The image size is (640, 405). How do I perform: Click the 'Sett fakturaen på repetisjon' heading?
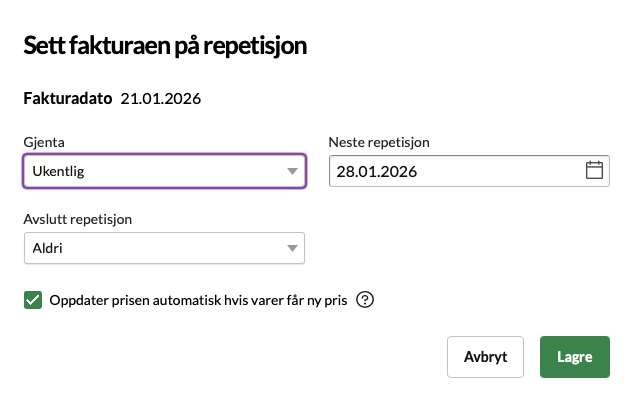(x=164, y=45)
